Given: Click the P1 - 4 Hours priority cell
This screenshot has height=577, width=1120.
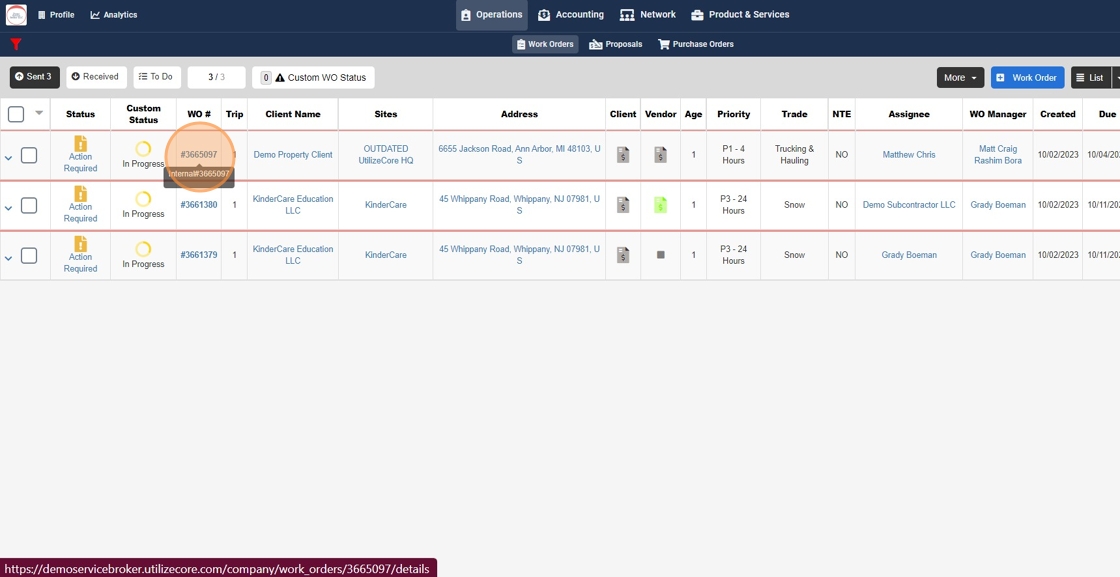Looking at the screenshot, I should click(x=734, y=154).
